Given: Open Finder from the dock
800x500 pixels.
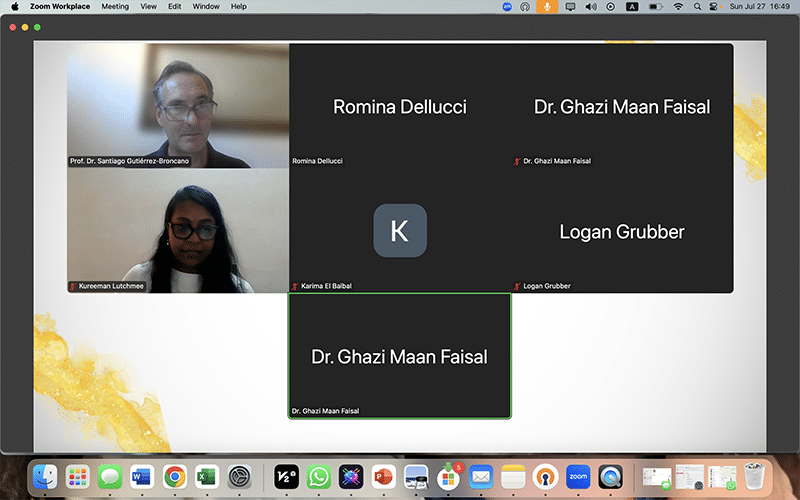Looking at the screenshot, I should point(44,476).
